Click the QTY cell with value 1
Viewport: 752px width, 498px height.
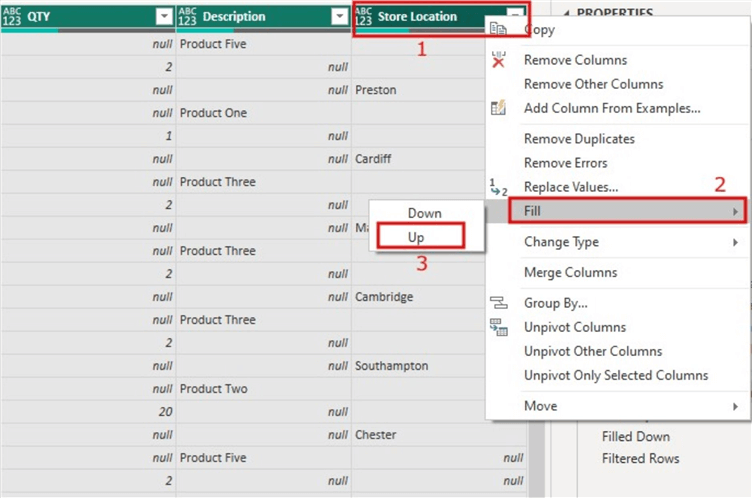tap(88, 136)
